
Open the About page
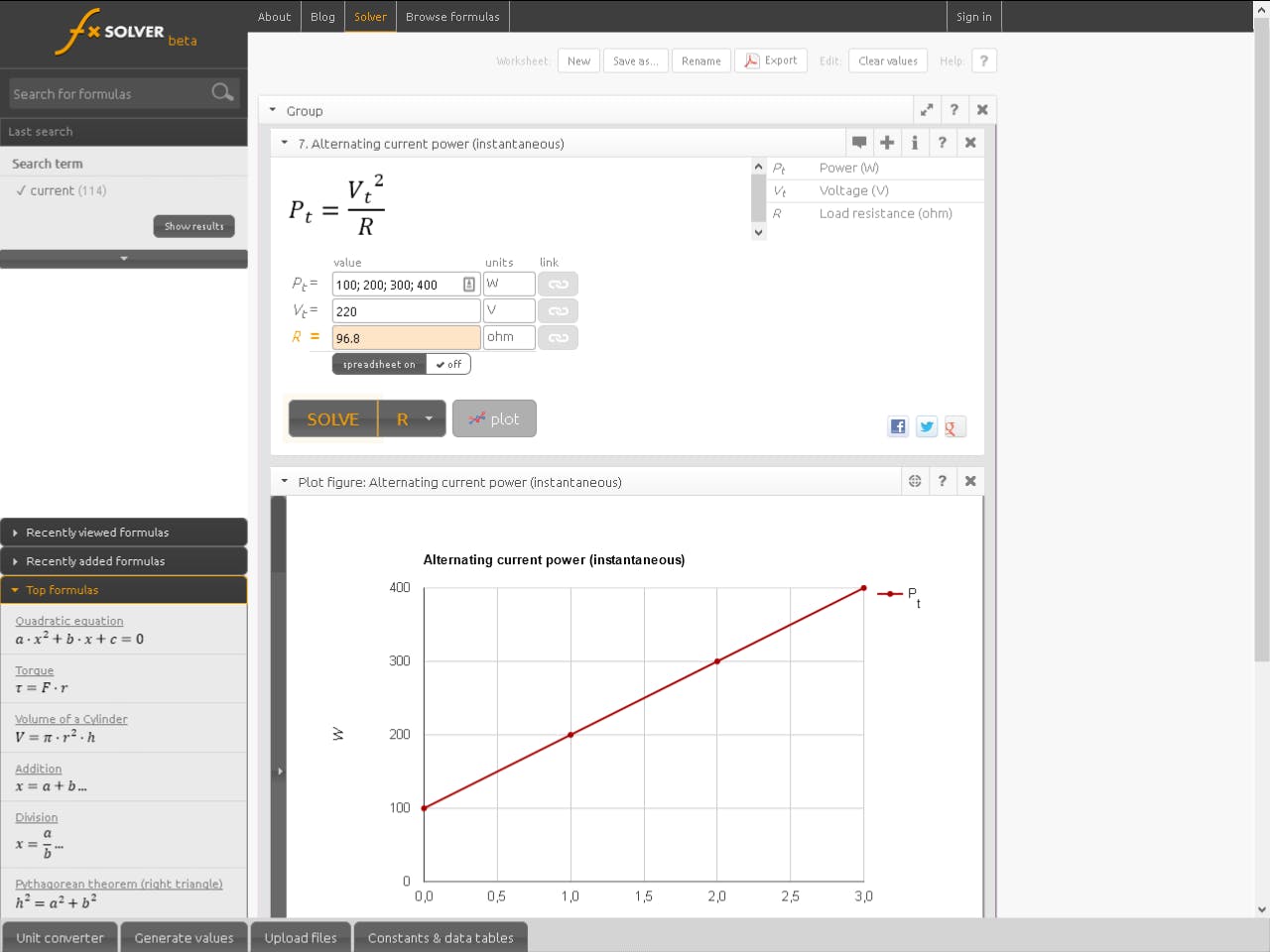click(x=275, y=17)
